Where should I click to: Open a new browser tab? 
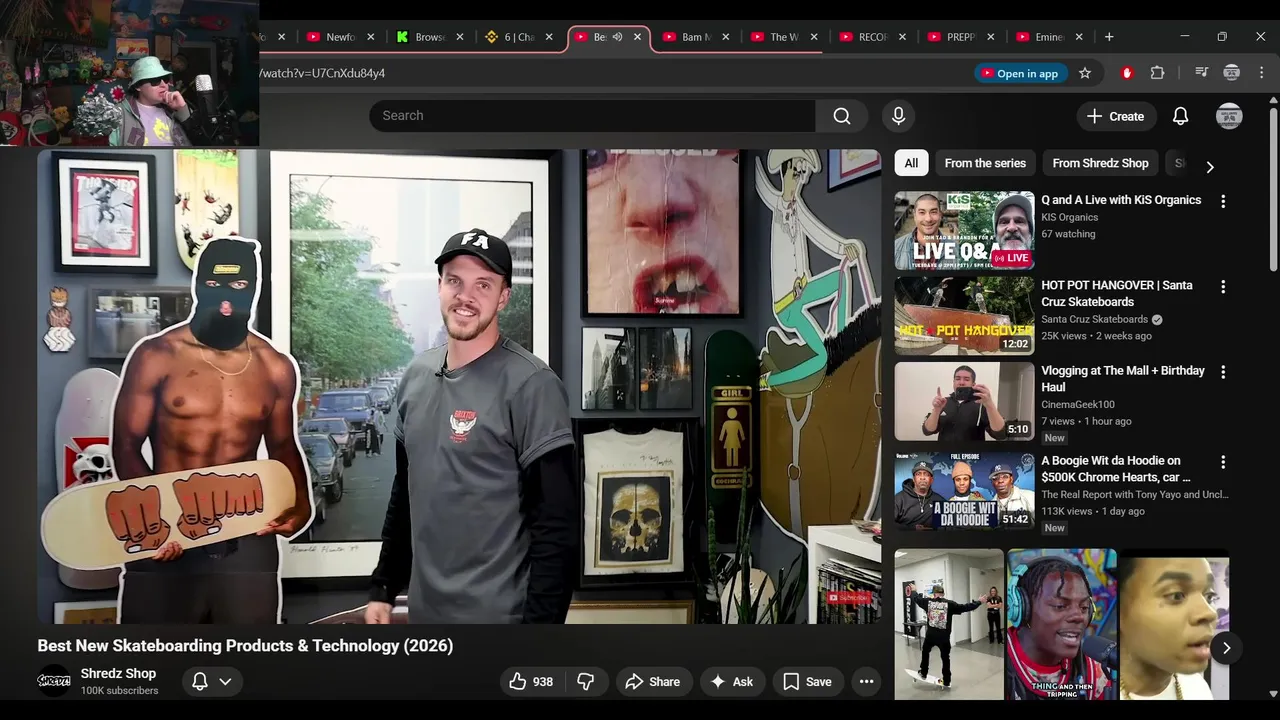1108,37
